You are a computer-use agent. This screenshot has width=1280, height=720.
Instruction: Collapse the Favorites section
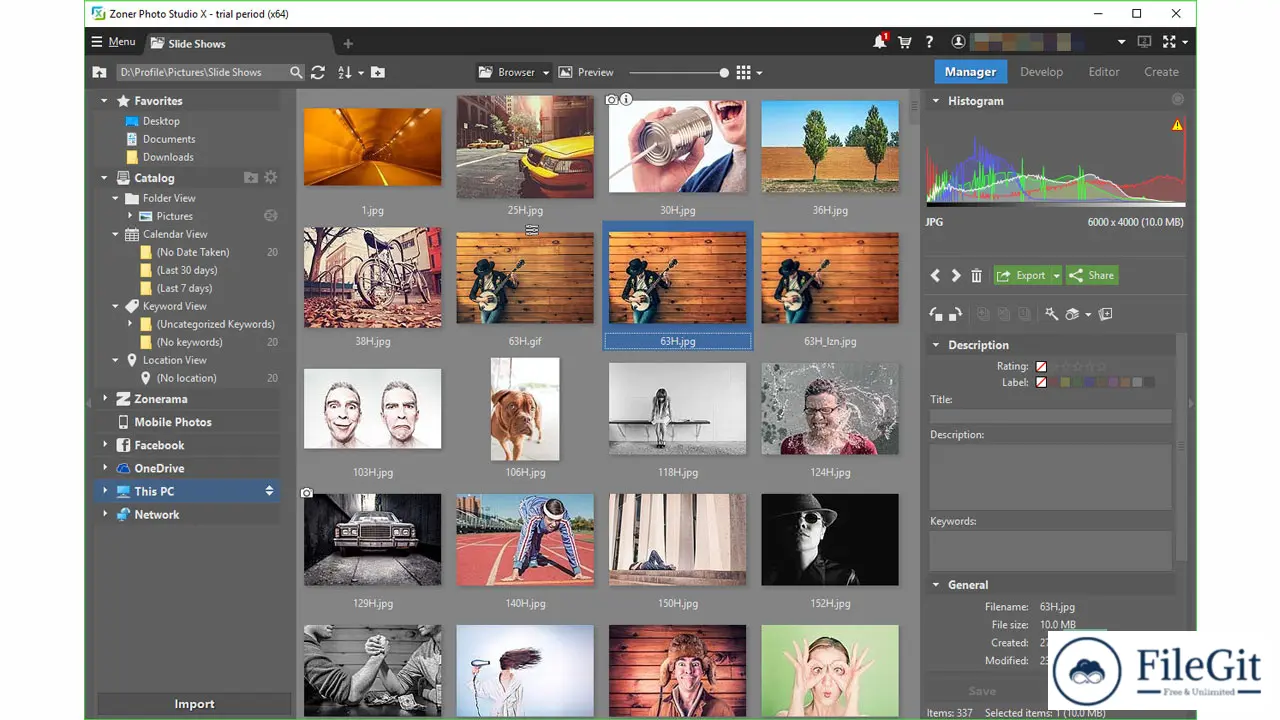tap(104, 100)
